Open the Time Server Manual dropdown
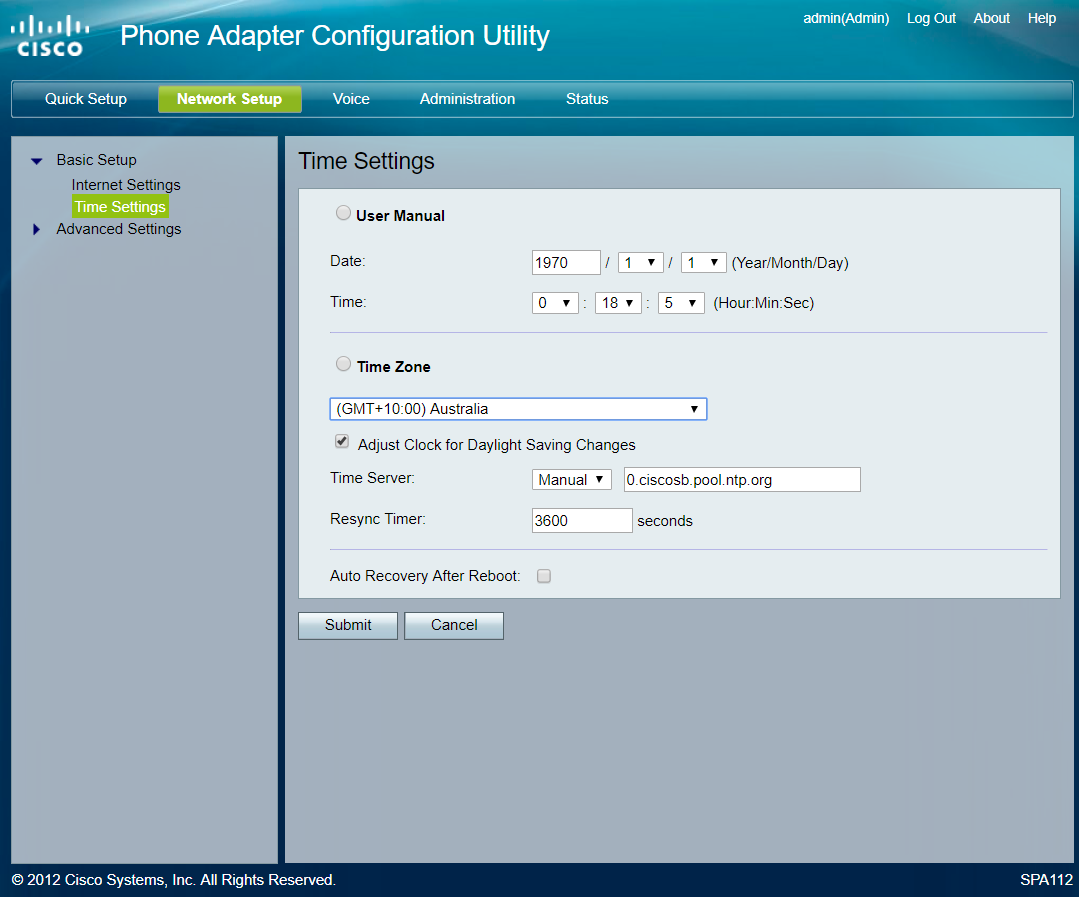 pos(571,480)
